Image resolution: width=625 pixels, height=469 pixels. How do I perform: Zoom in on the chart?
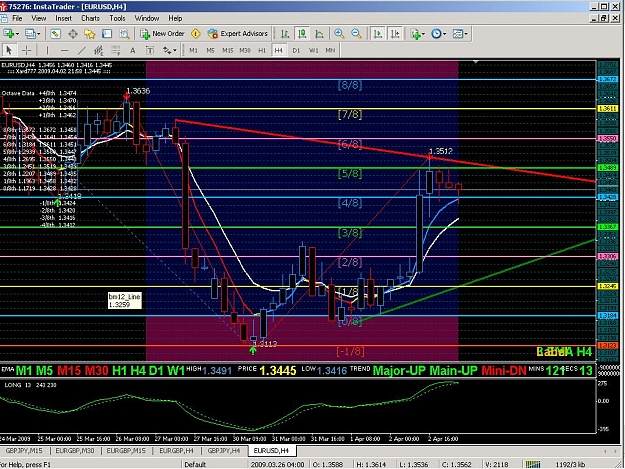coord(339,34)
